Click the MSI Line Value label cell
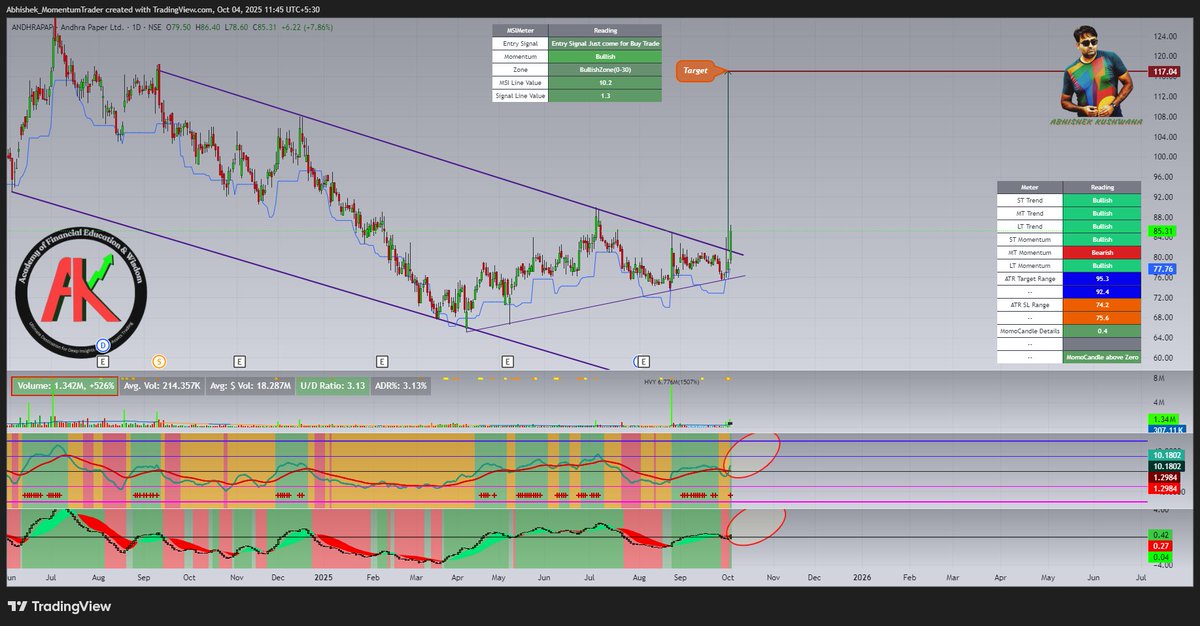Image resolution: width=1200 pixels, height=626 pixels. tap(520, 83)
